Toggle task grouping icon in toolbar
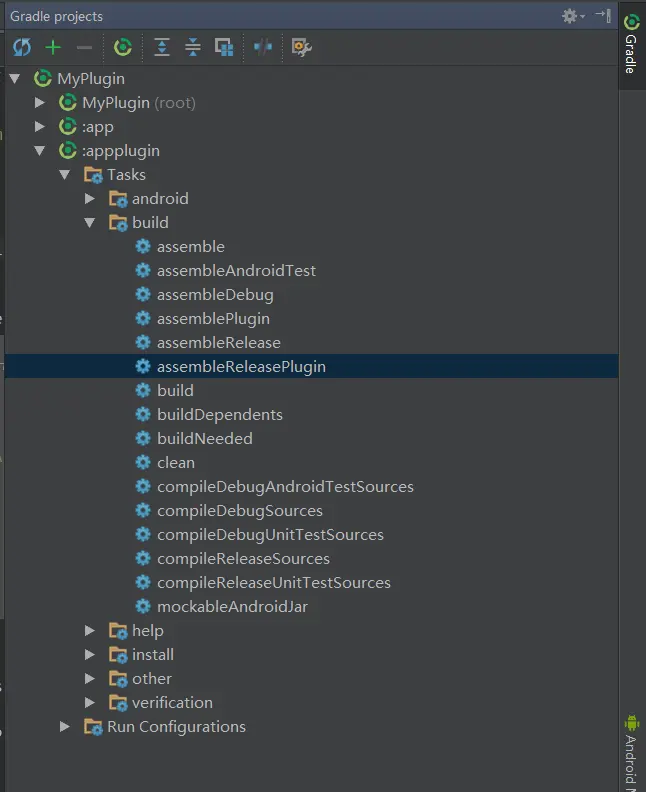 (x=224, y=47)
